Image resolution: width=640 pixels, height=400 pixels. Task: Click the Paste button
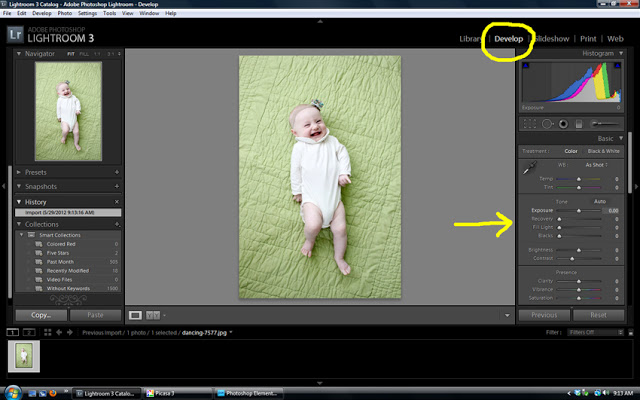(x=96, y=315)
